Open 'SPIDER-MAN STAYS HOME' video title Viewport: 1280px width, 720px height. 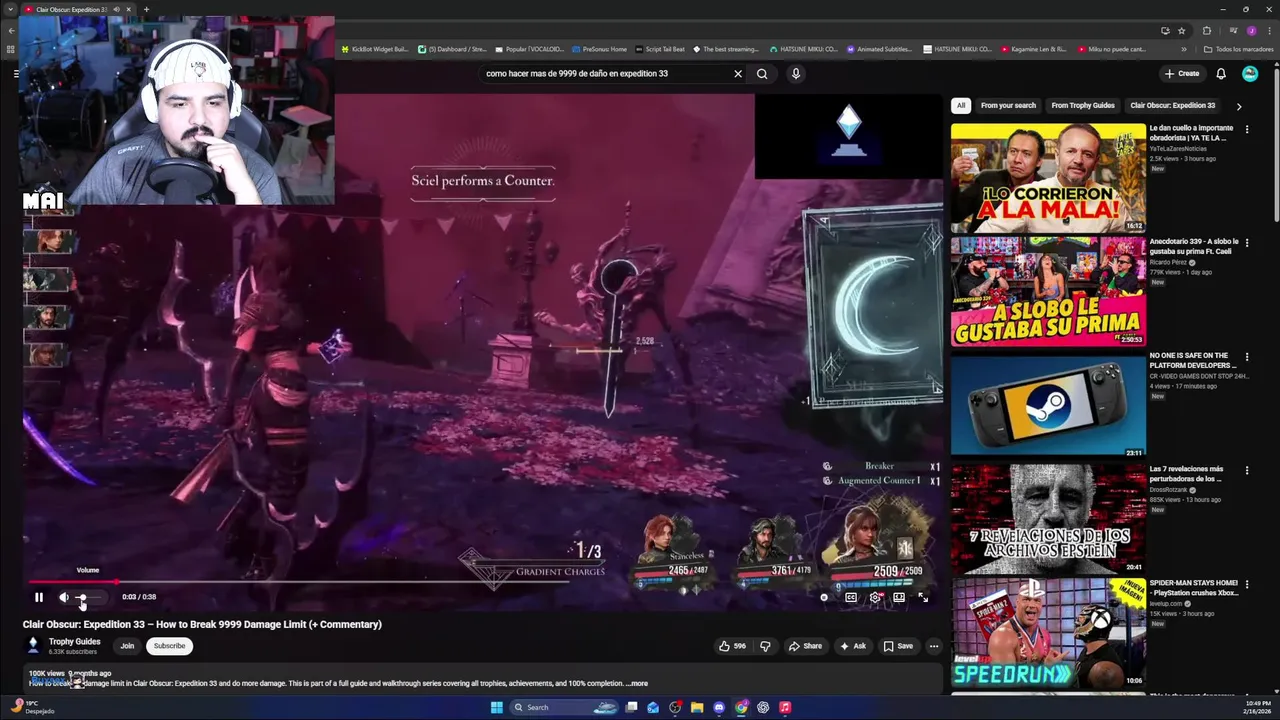(x=1193, y=588)
